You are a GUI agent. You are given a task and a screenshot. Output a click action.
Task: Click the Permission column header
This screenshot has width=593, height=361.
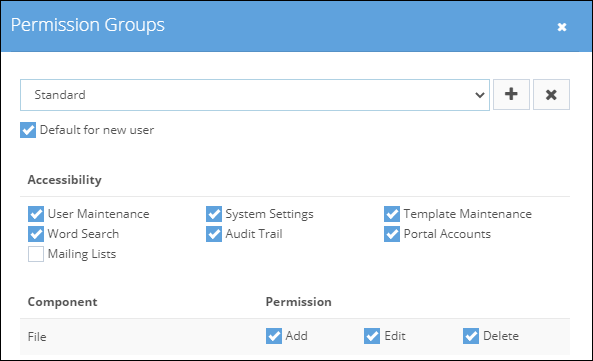[298, 302]
